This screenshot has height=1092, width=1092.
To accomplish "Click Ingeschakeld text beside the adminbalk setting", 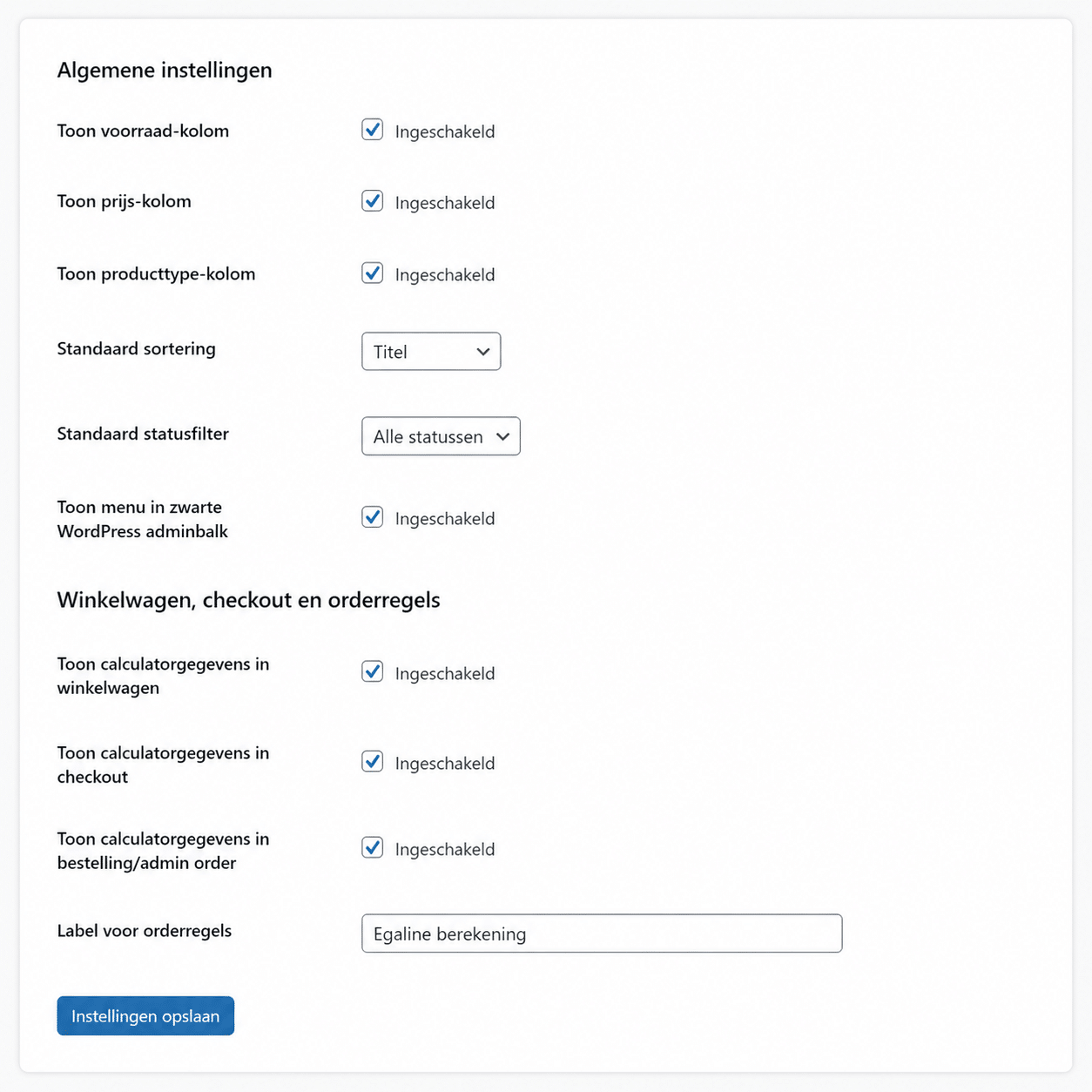I will pos(445,519).
